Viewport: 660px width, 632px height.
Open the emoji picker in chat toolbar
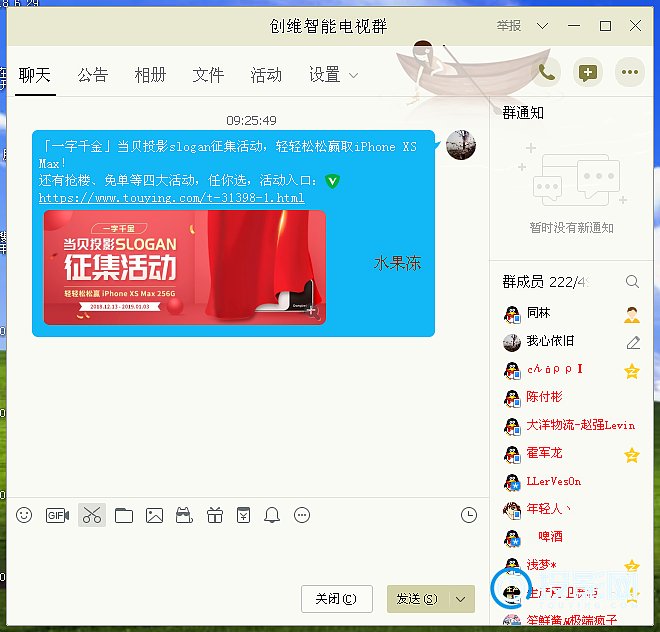click(x=24, y=515)
